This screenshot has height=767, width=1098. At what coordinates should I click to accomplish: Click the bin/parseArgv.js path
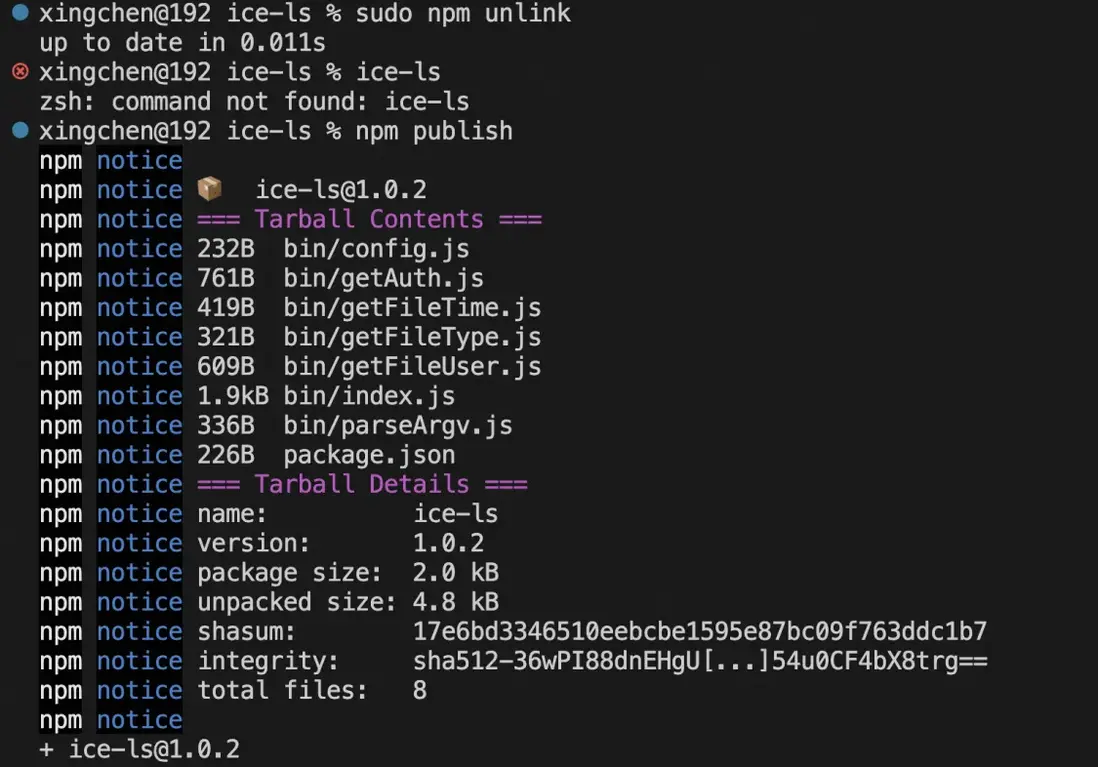(x=398, y=425)
